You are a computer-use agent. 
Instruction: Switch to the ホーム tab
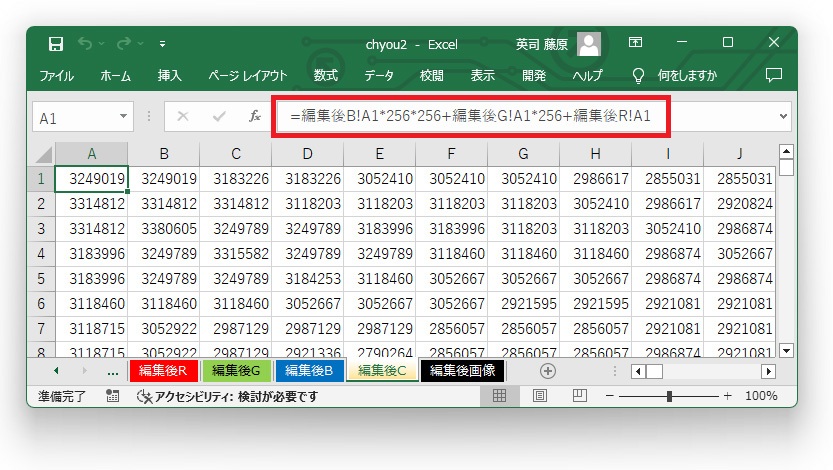point(115,76)
